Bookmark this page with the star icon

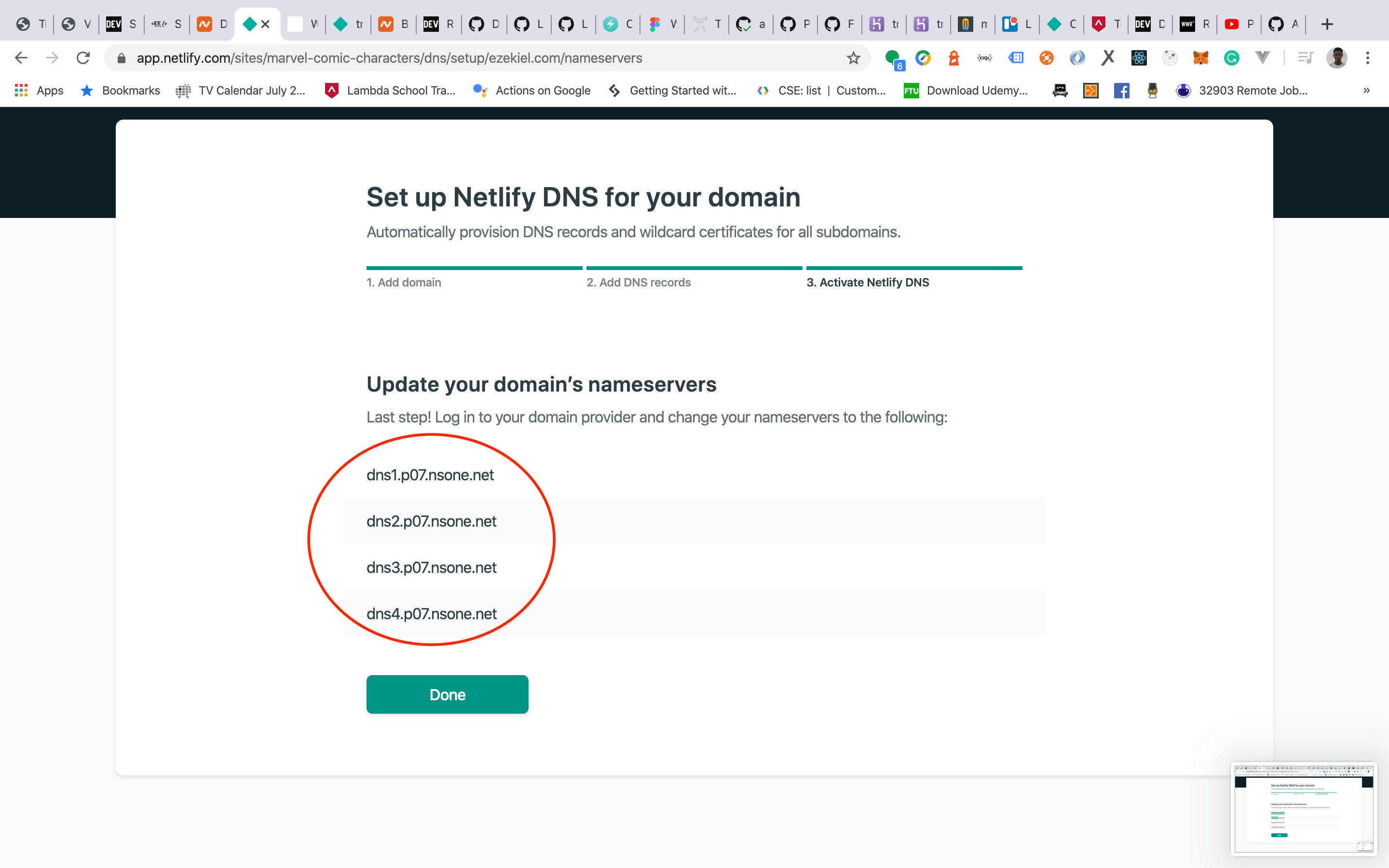[x=854, y=58]
